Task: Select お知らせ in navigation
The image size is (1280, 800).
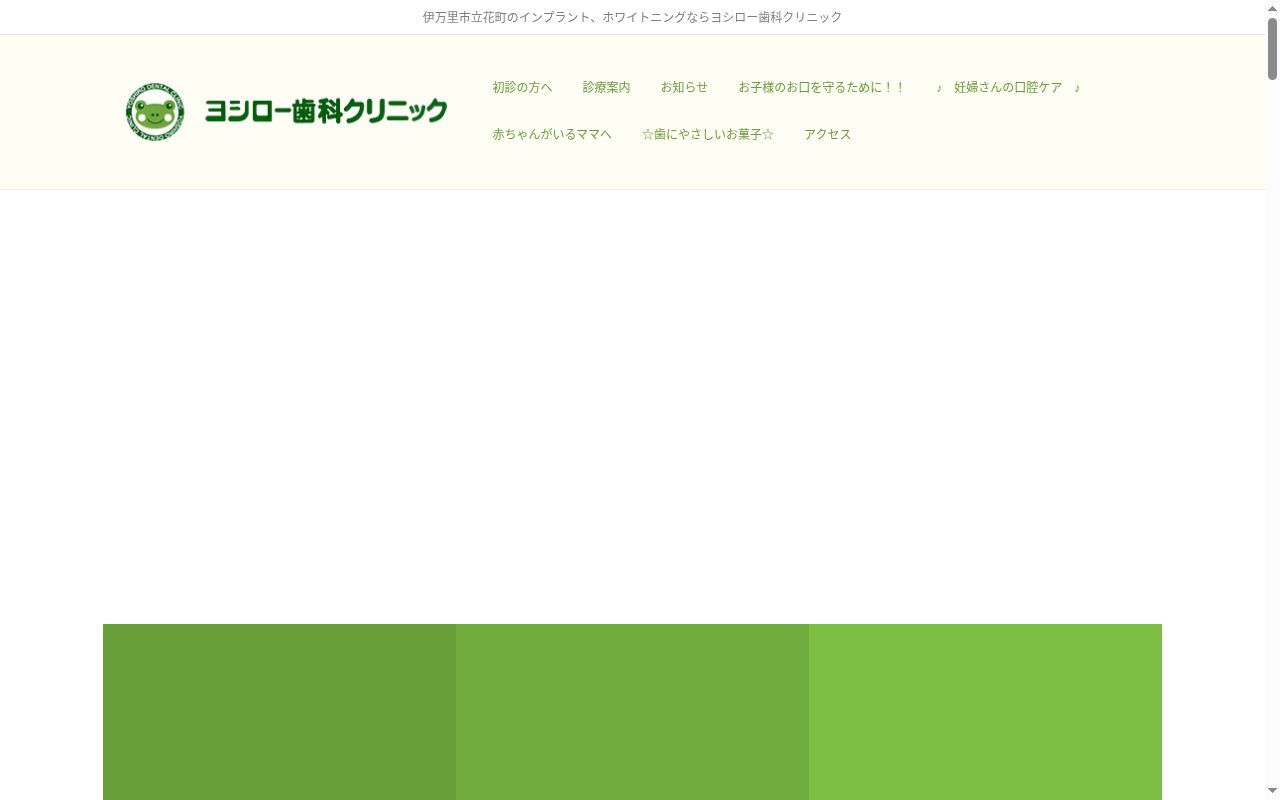Action: (x=684, y=88)
